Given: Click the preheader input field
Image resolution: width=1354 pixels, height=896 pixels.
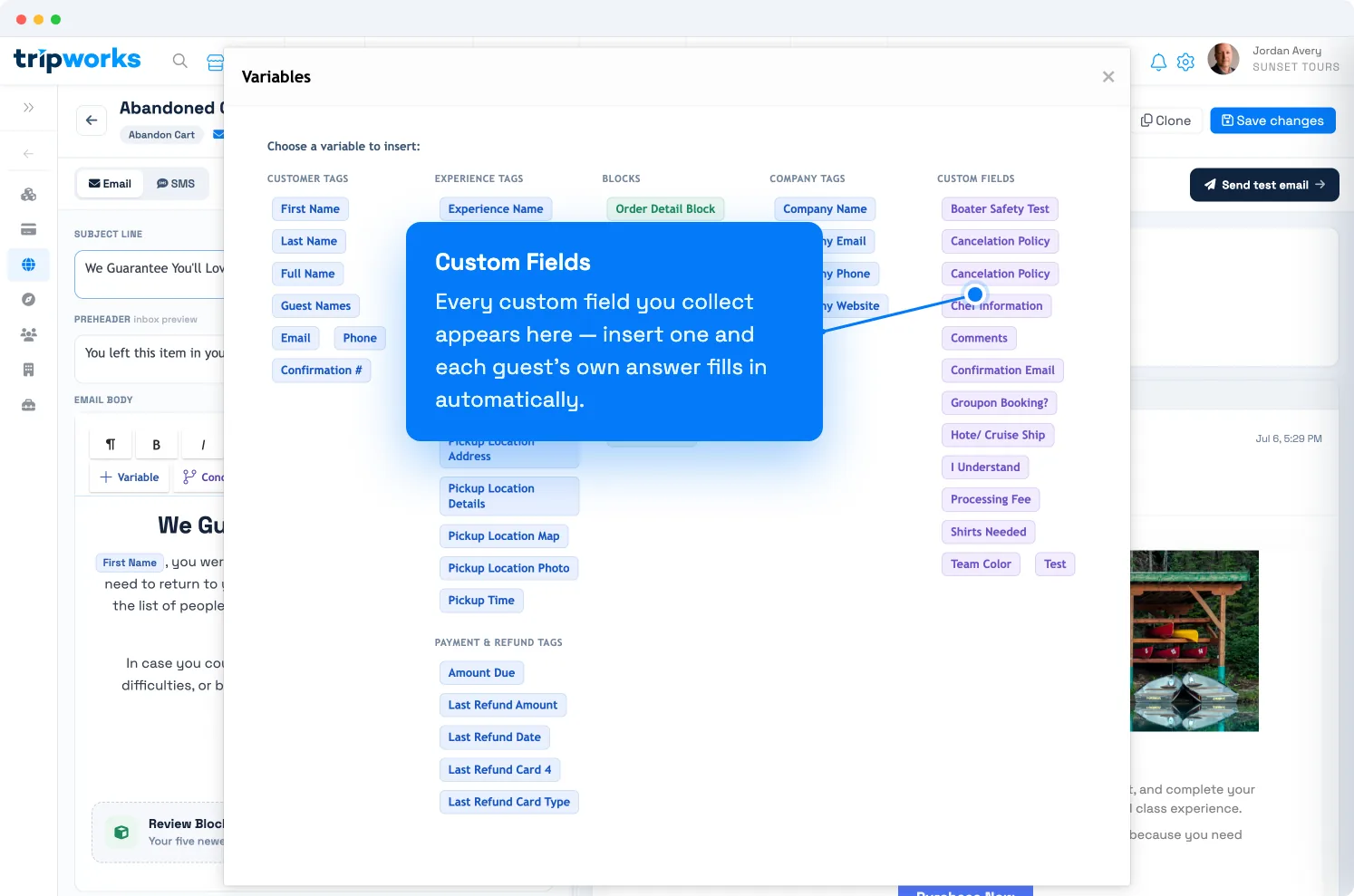Looking at the screenshot, I should pos(150,358).
